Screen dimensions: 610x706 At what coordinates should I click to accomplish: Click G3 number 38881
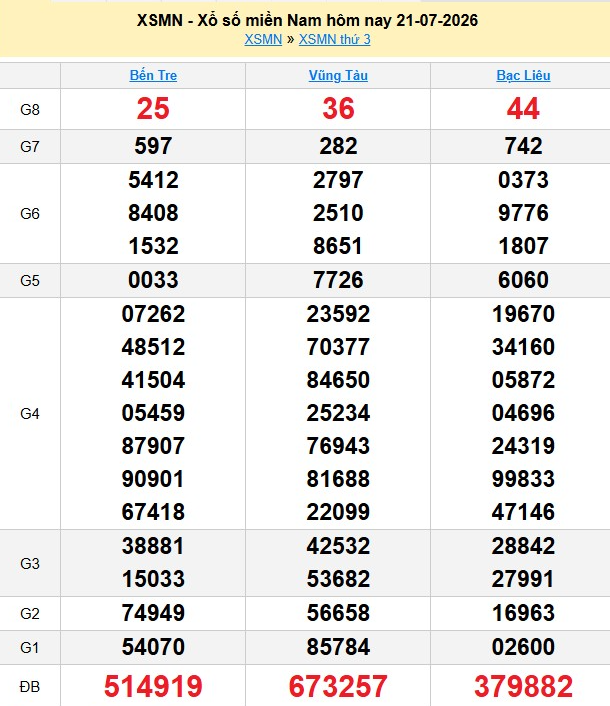coord(153,546)
